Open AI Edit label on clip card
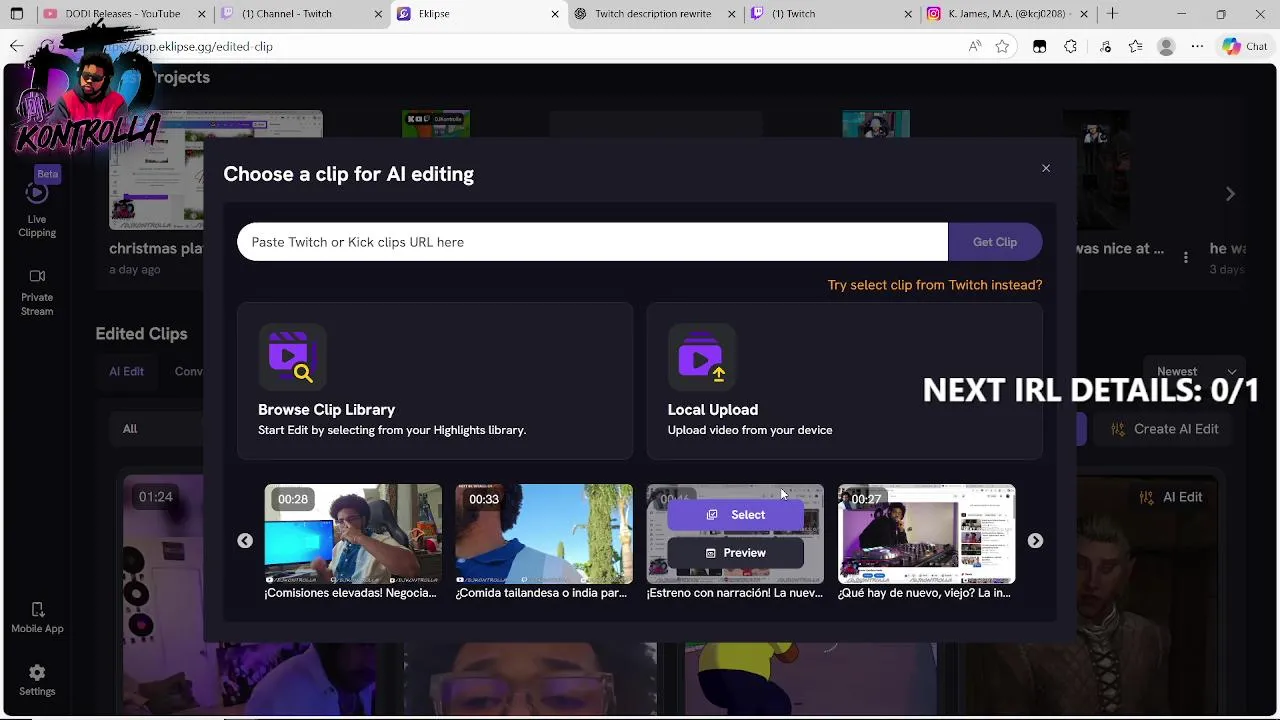Screen dimensions: 1280x720 tap(1171, 497)
